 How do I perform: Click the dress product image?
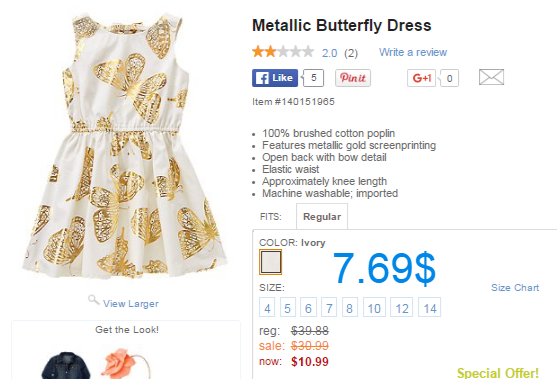125,146
